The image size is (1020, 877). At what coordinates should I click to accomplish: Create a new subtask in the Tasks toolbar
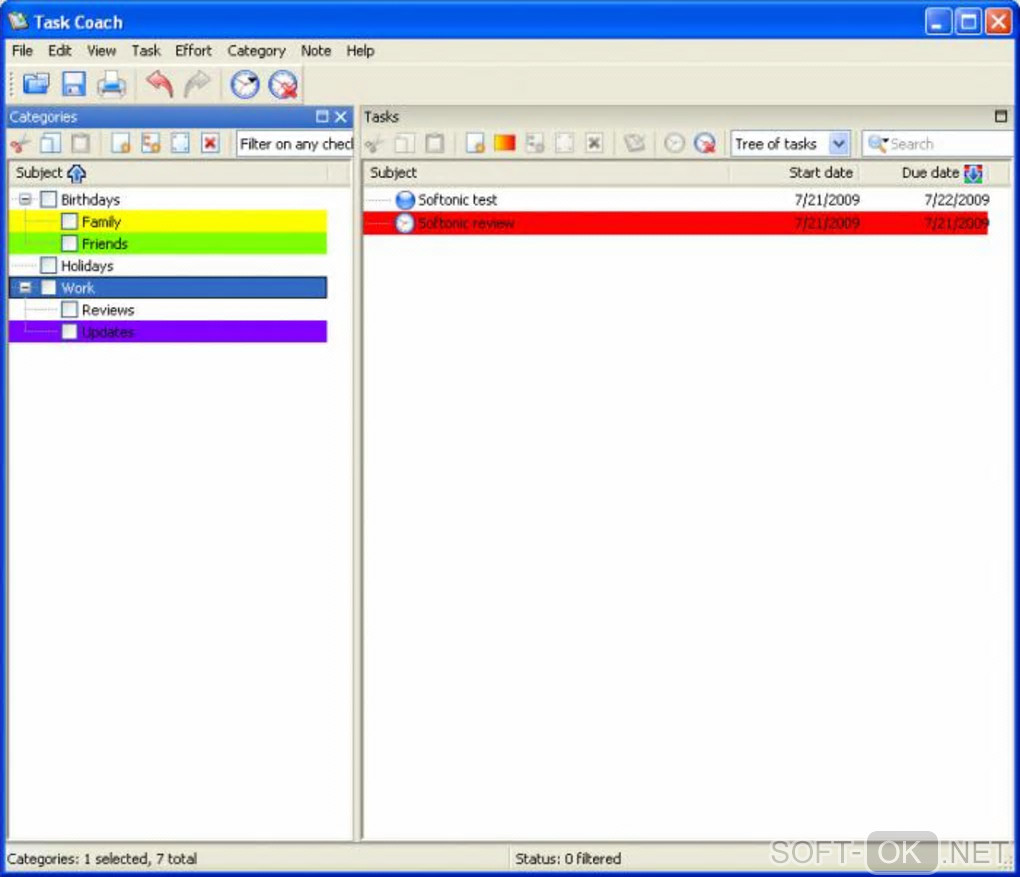535,143
